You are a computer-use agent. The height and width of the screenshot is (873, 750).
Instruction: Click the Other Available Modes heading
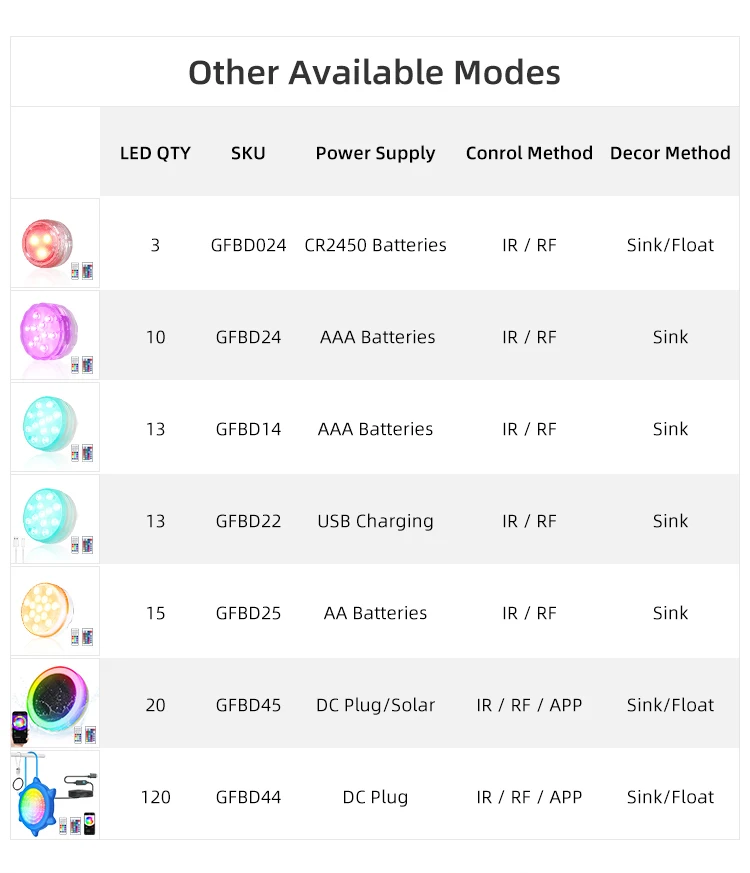374,72
